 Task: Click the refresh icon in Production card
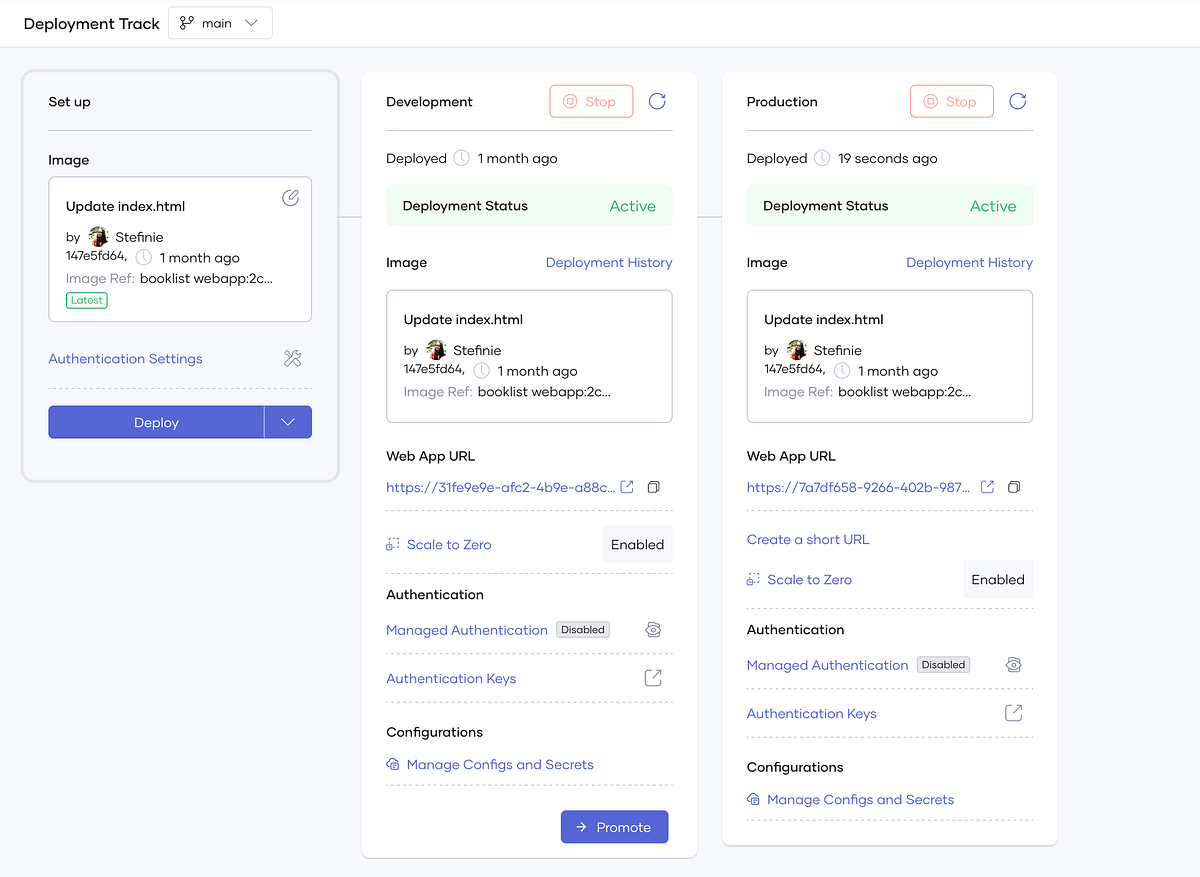point(1017,101)
